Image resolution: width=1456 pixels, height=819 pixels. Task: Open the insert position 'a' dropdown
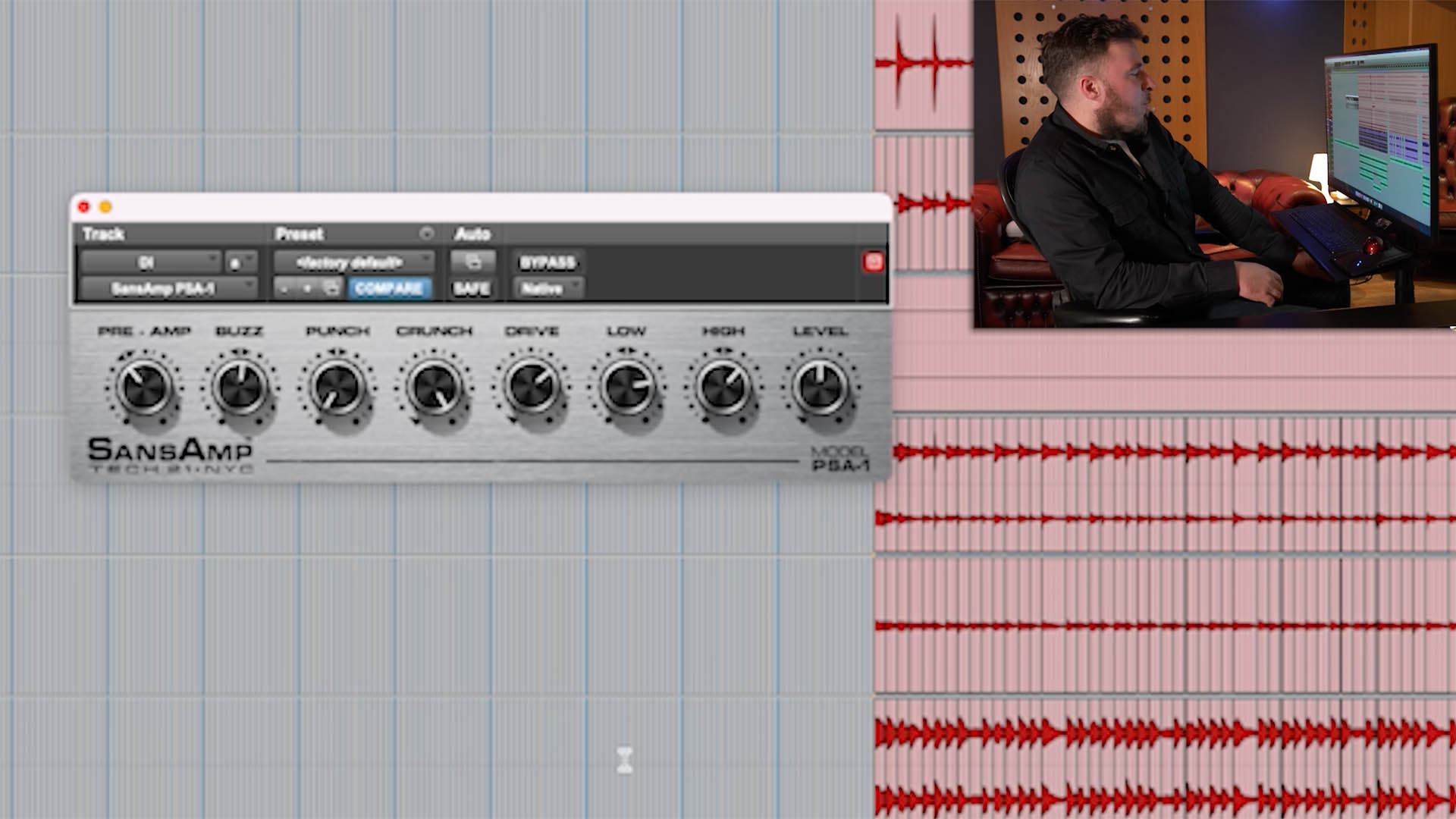point(241,262)
